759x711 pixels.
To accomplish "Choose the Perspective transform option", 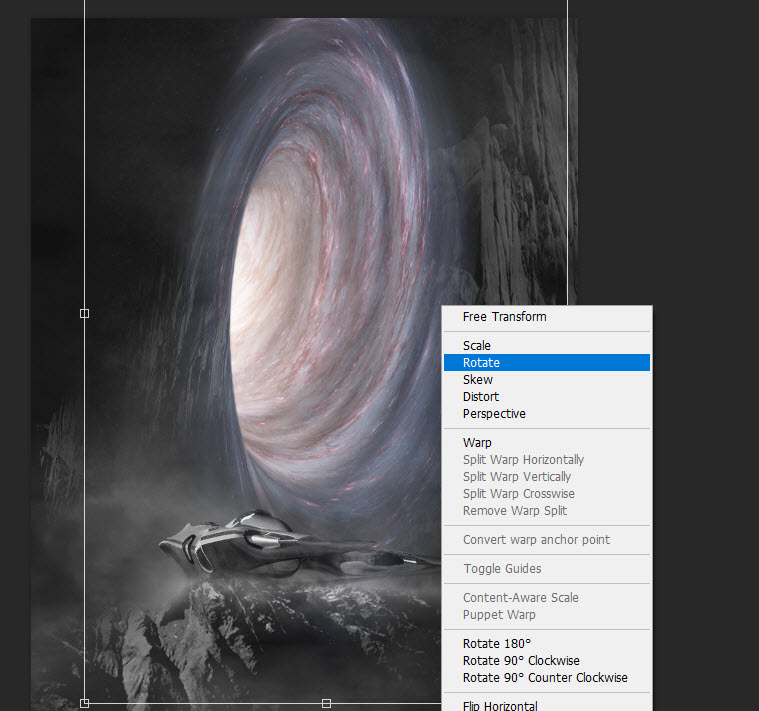I will coord(494,414).
